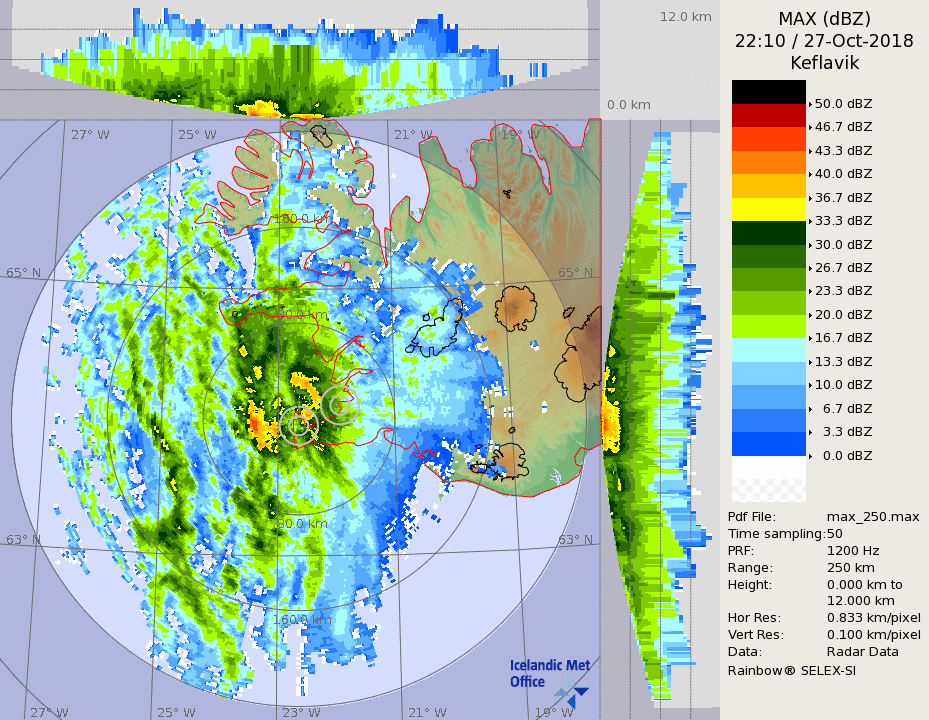Click the 12.0 km height label

(685, 17)
